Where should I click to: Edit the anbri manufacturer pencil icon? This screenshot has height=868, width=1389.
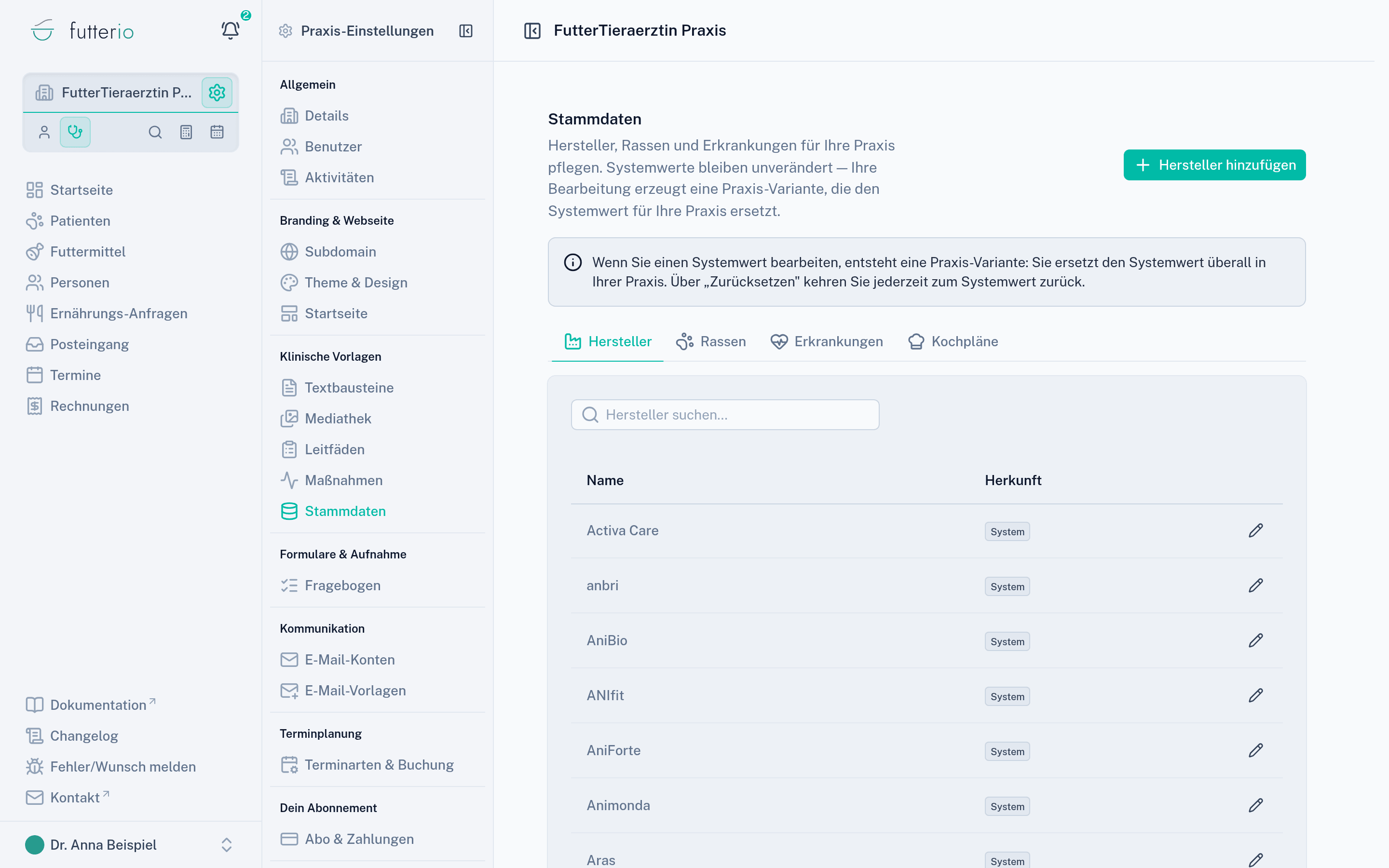click(x=1256, y=585)
